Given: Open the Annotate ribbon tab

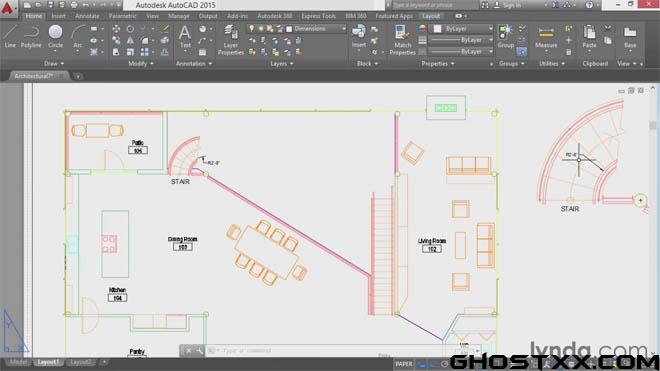Looking at the screenshot, I should pyautogui.click(x=87, y=16).
